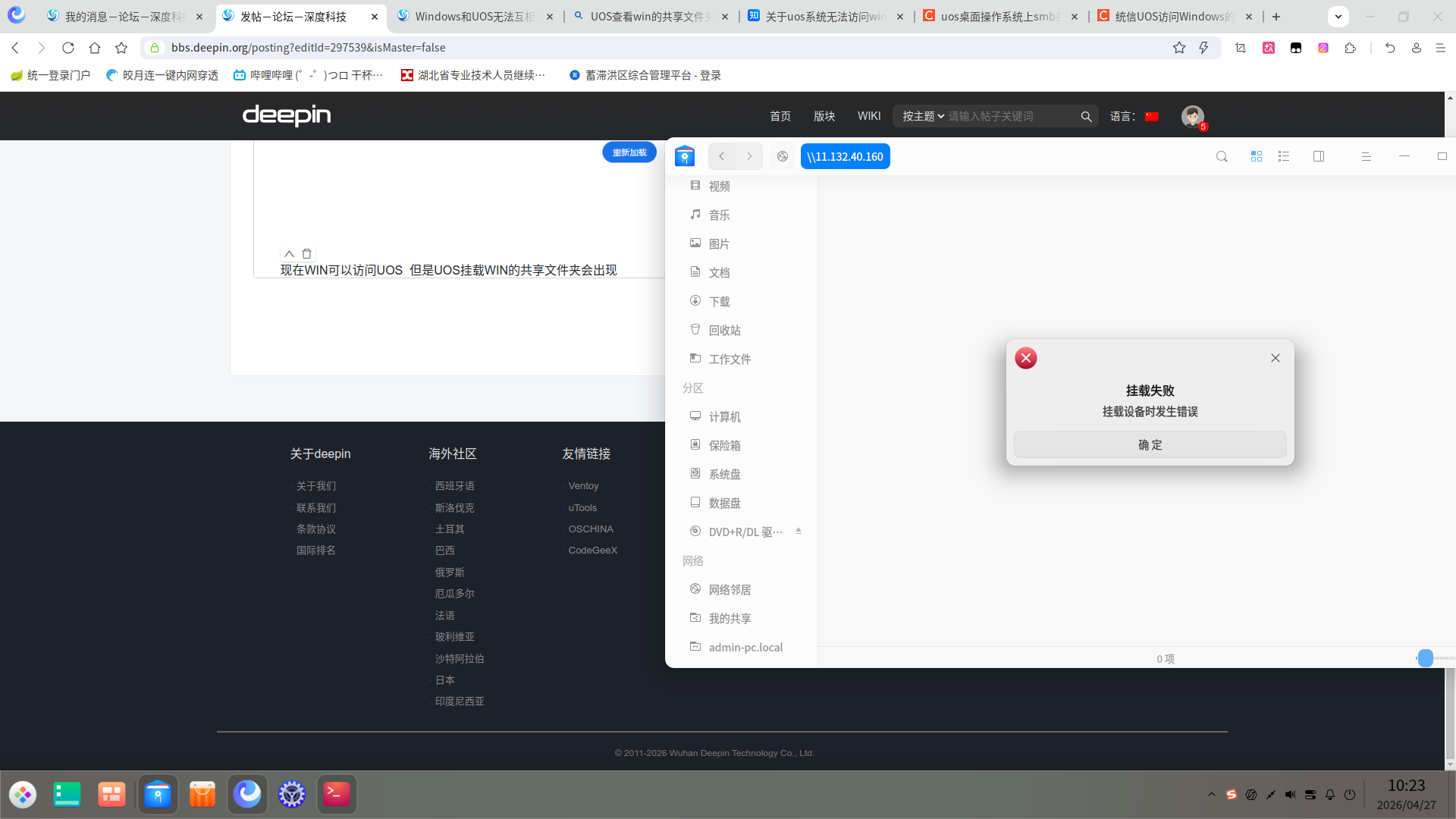Image resolution: width=1456 pixels, height=819 pixels.
Task: Switch file manager to icon view
Action: pyautogui.click(x=1257, y=156)
